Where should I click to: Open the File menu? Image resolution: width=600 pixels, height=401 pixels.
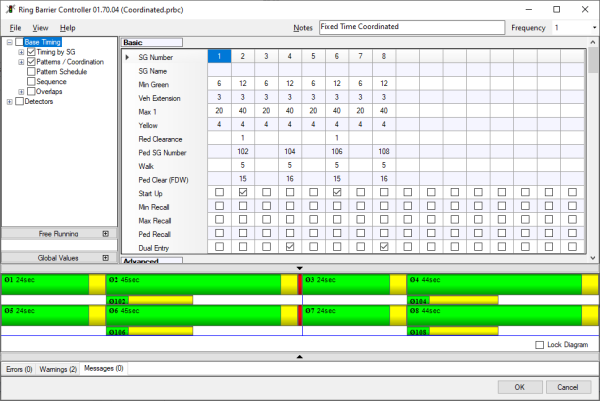pyautogui.click(x=16, y=27)
